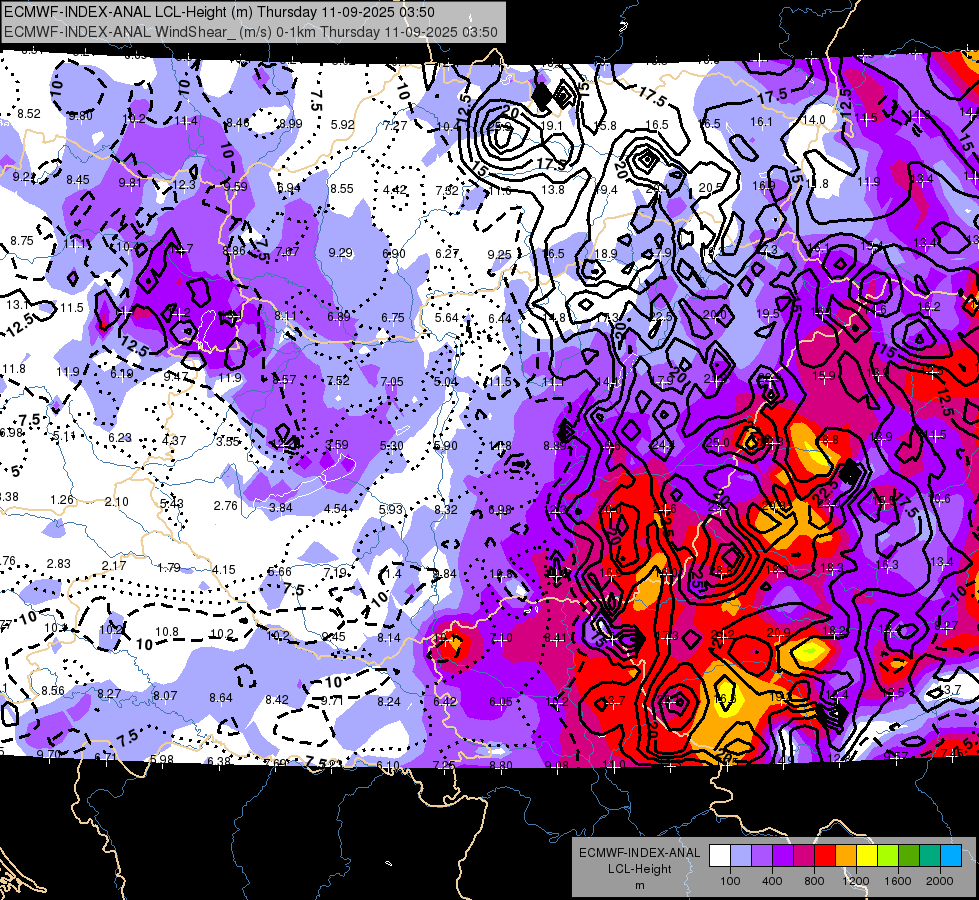Click the map value "10.8"
This screenshot has height=900, width=979.
(167, 631)
